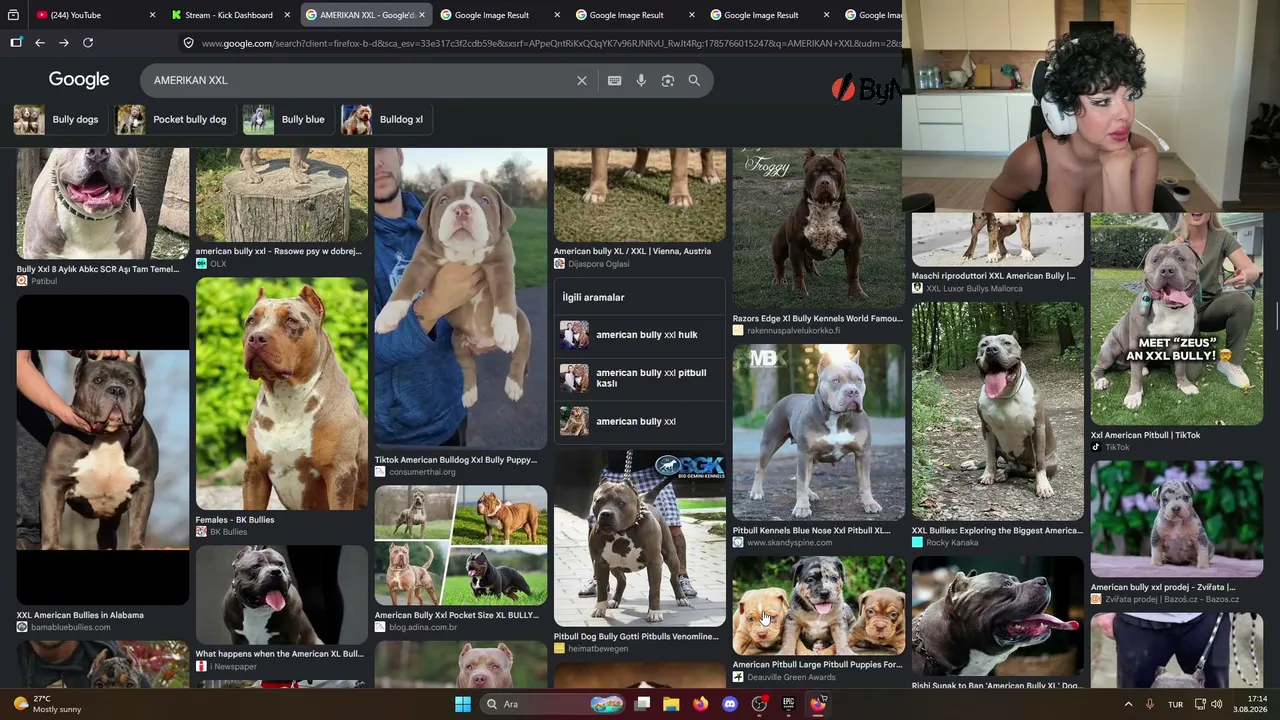The height and width of the screenshot is (720, 1280).
Task: Reload the current Google page
Action: coord(88,43)
